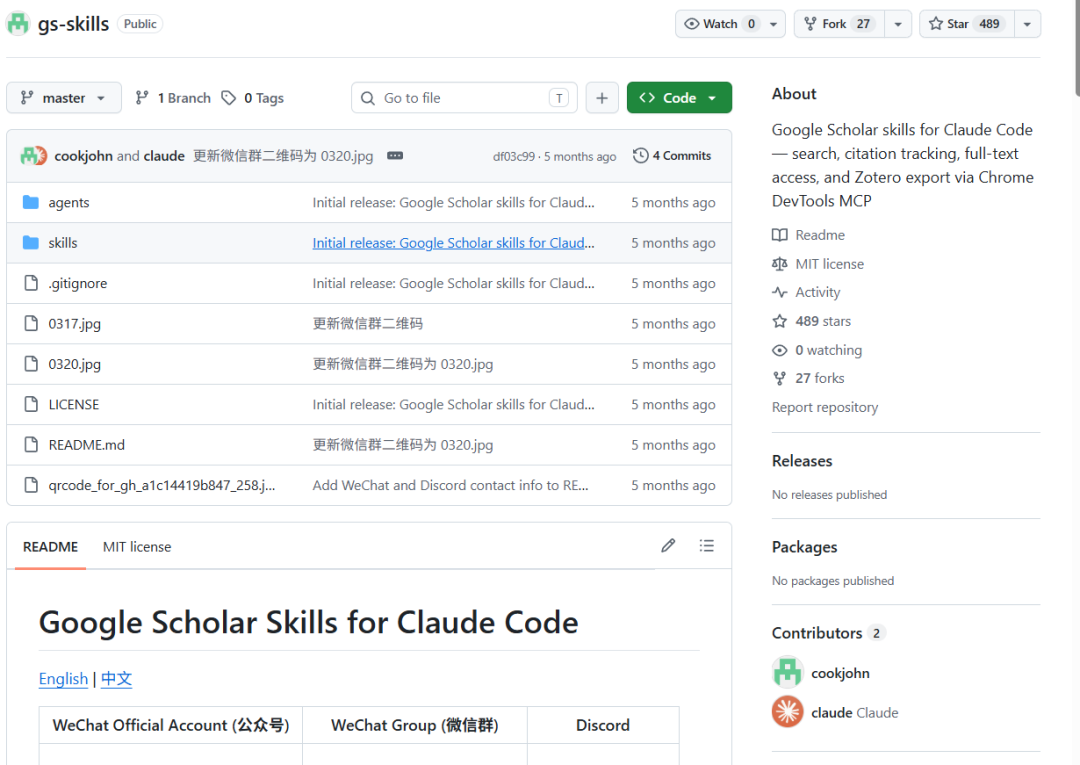The width and height of the screenshot is (1080, 765).
Task: View the 27 forks link
Action: tap(809, 378)
